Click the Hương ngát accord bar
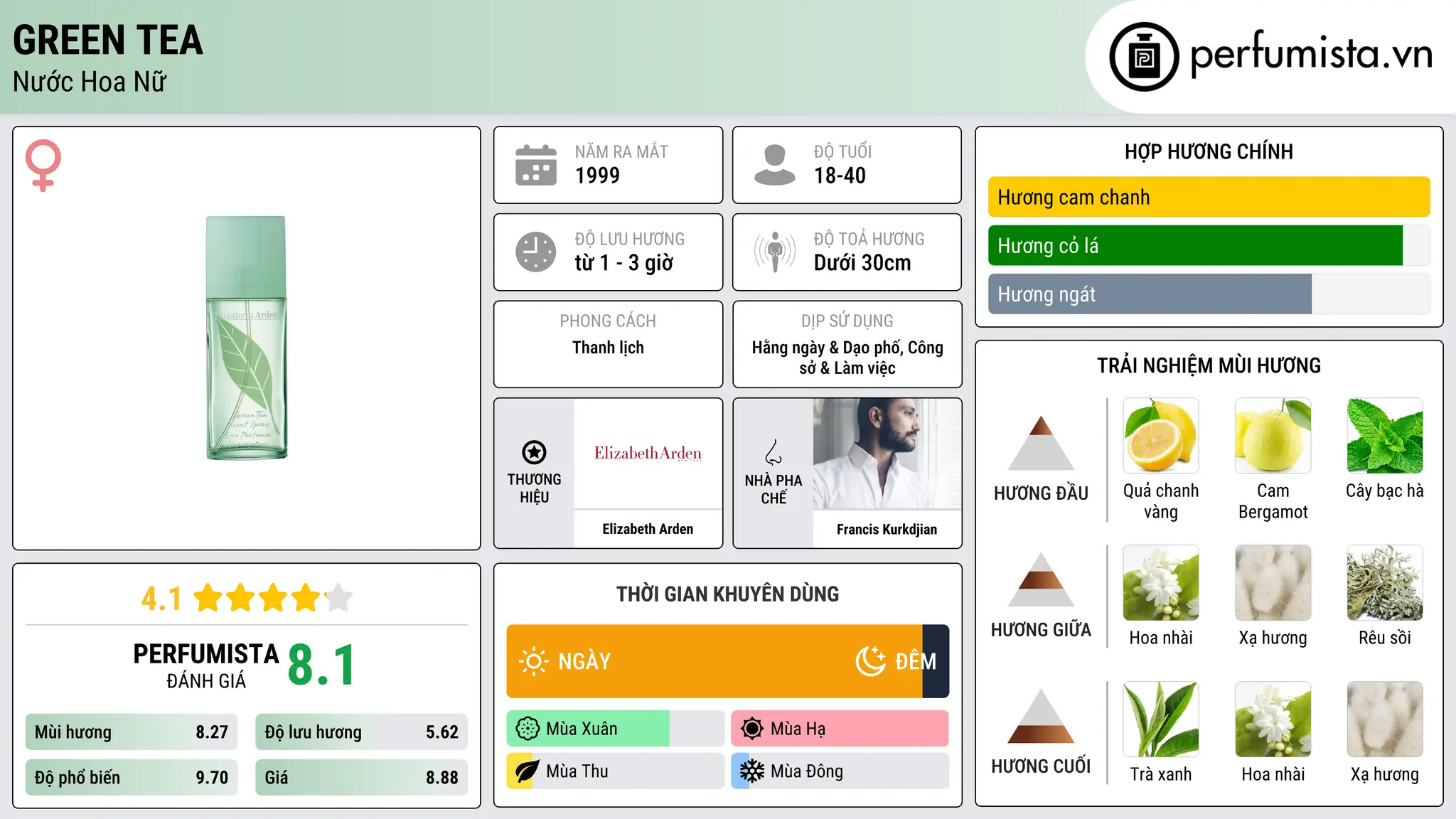This screenshot has width=1456, height=819. point(1209,294)
